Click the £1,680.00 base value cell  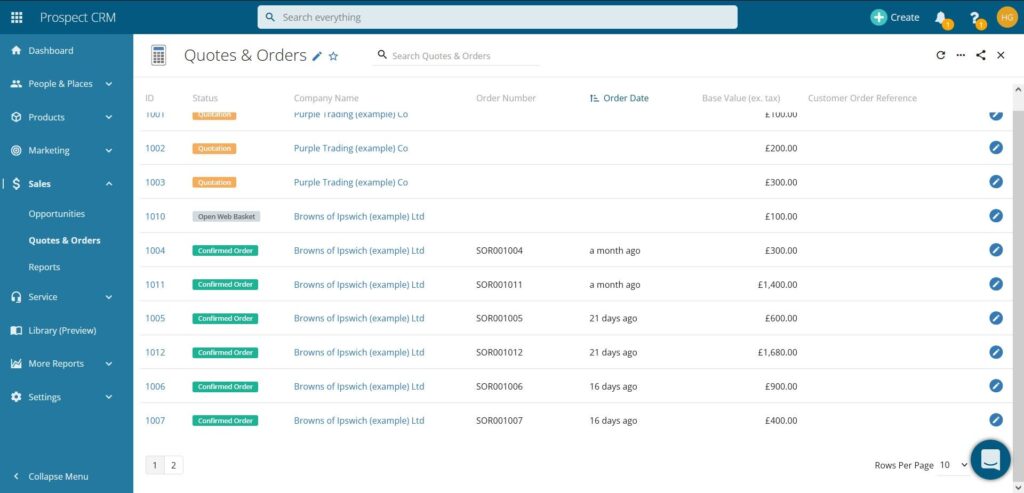click(777, 353)
